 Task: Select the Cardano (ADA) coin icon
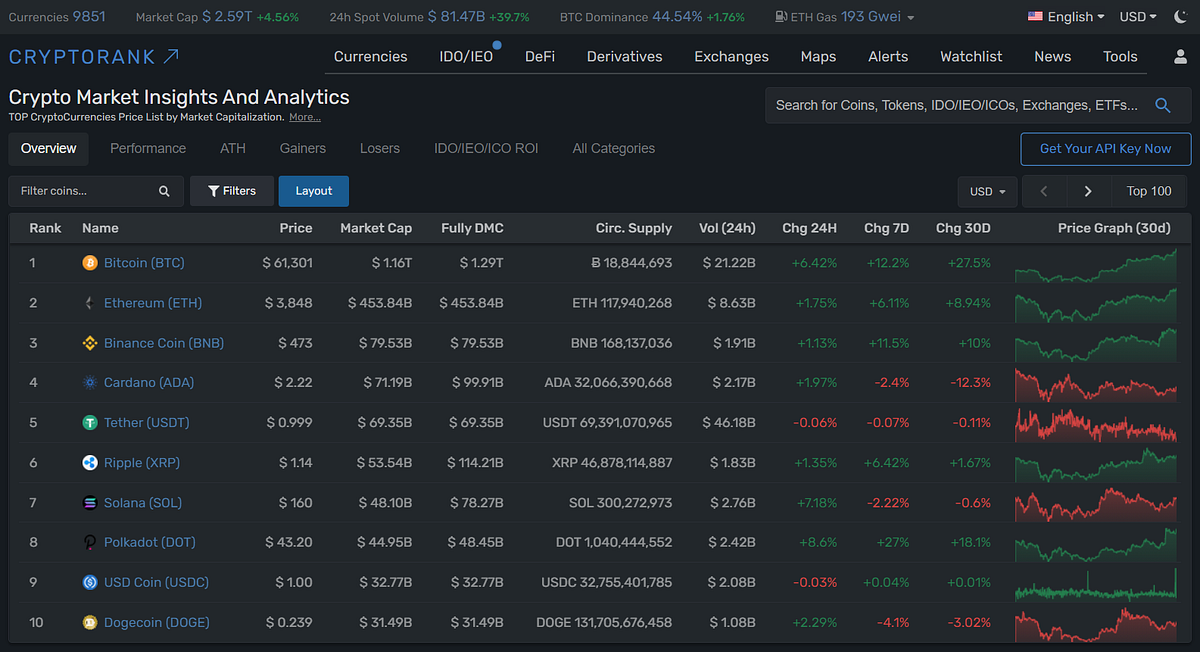tap(89, 382)
